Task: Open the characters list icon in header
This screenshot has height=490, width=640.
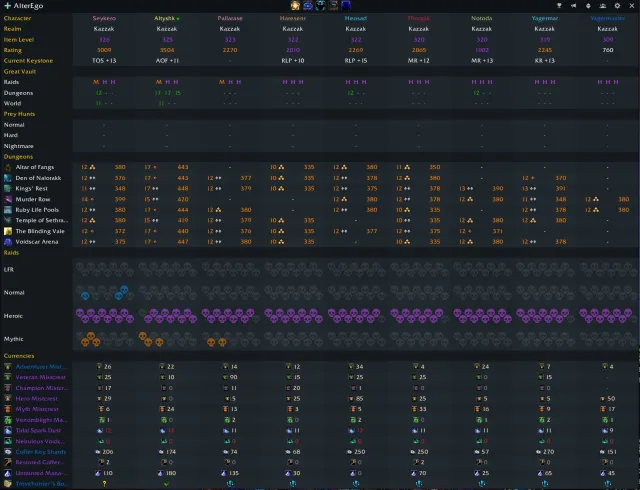Action: point(602,6)
